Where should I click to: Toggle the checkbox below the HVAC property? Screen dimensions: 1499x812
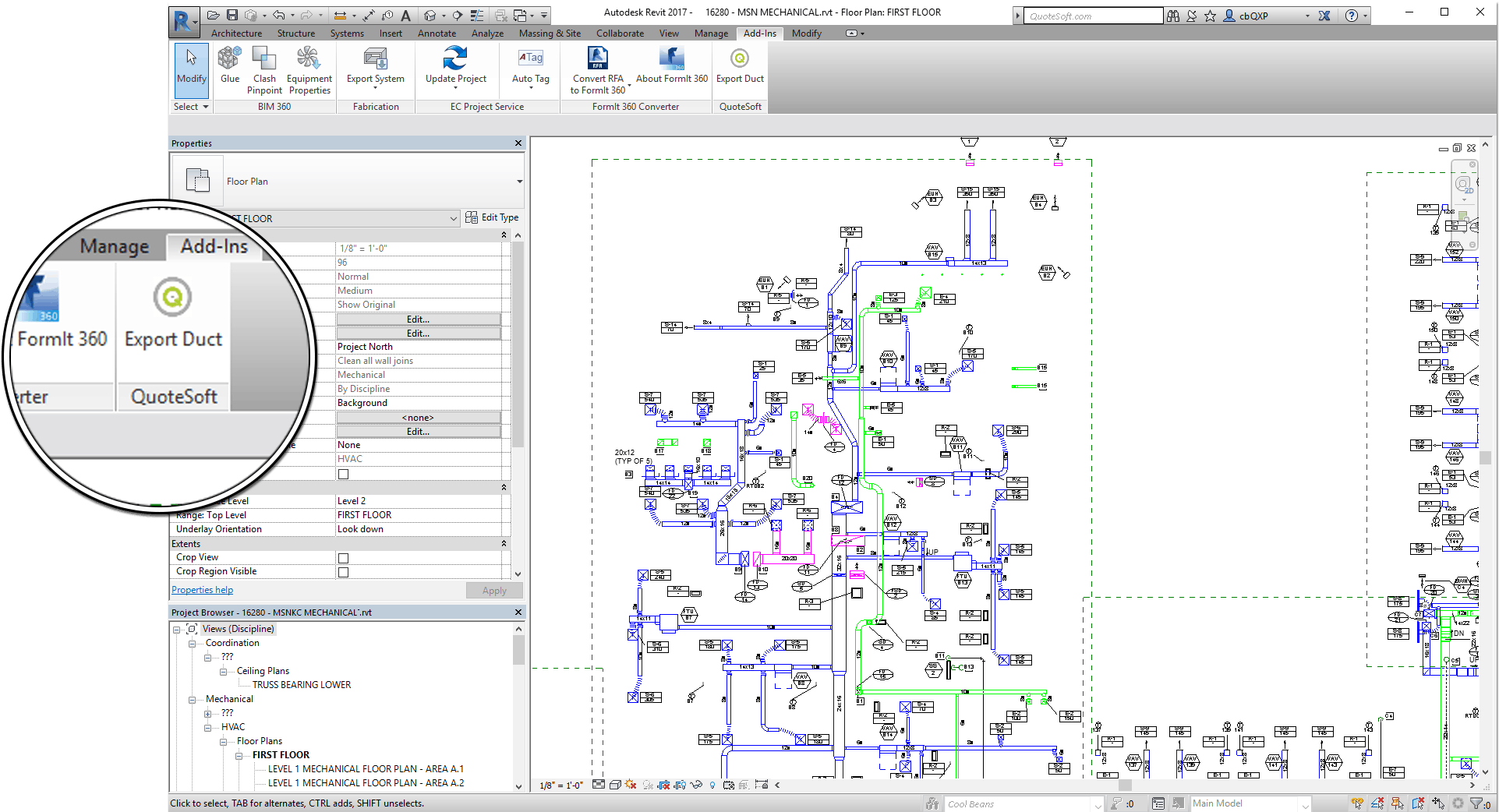click(343, 473)
